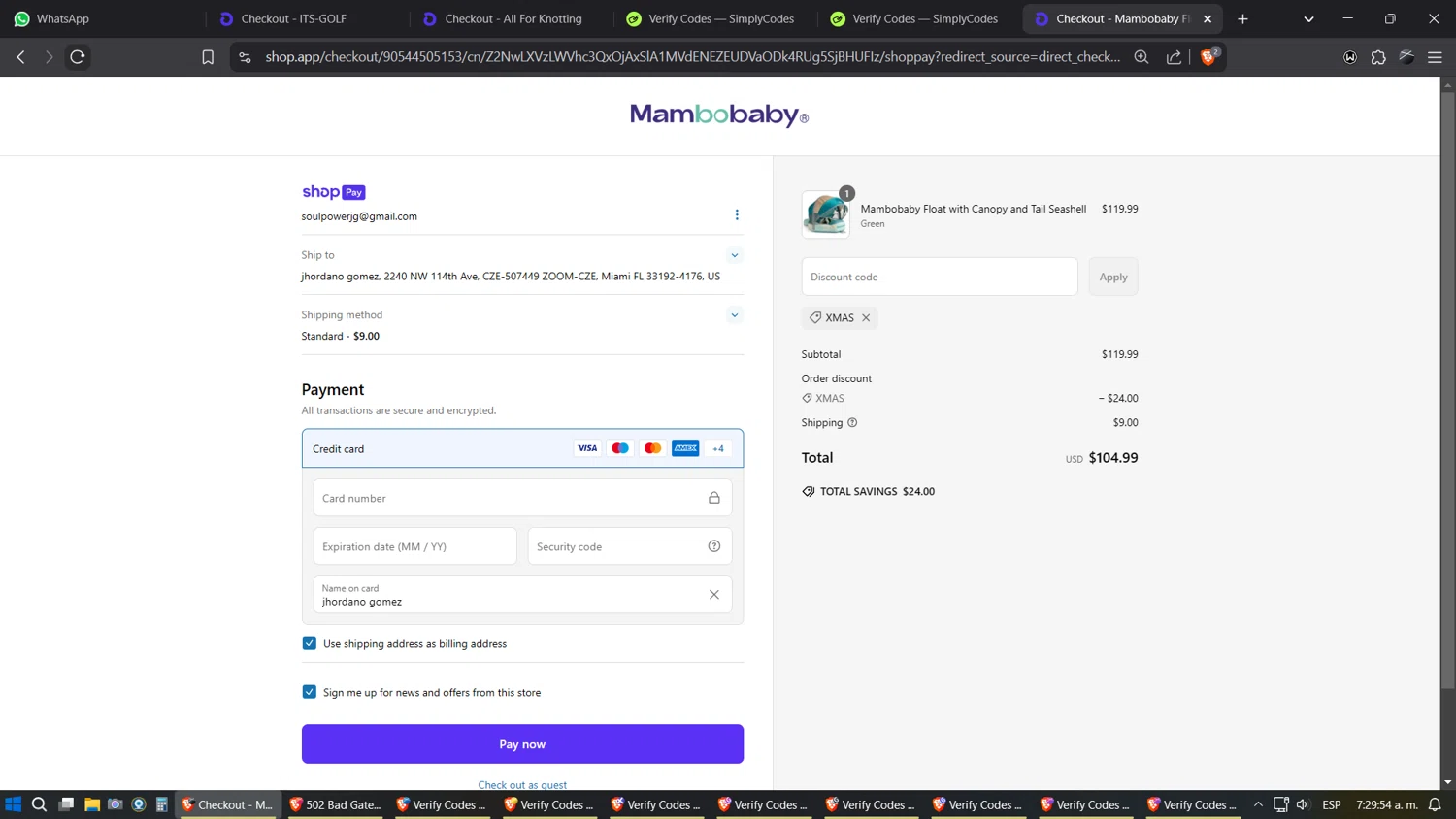Open the extensions puzzle menu

coord(1378,57)
